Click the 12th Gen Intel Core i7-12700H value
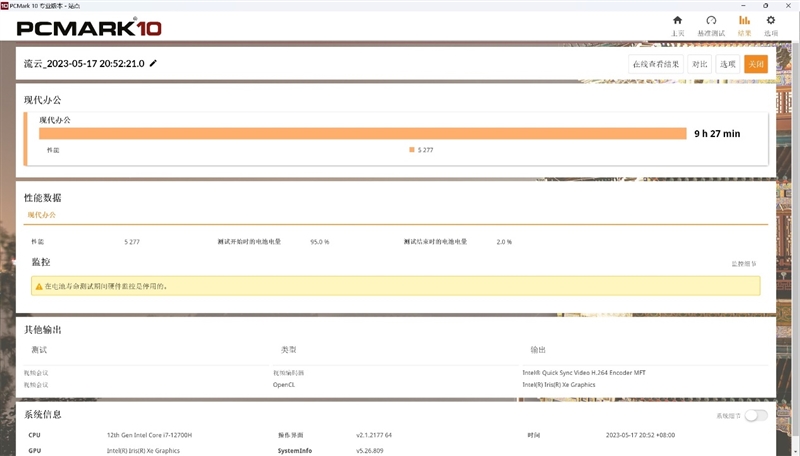 click(x=149, y=435)
